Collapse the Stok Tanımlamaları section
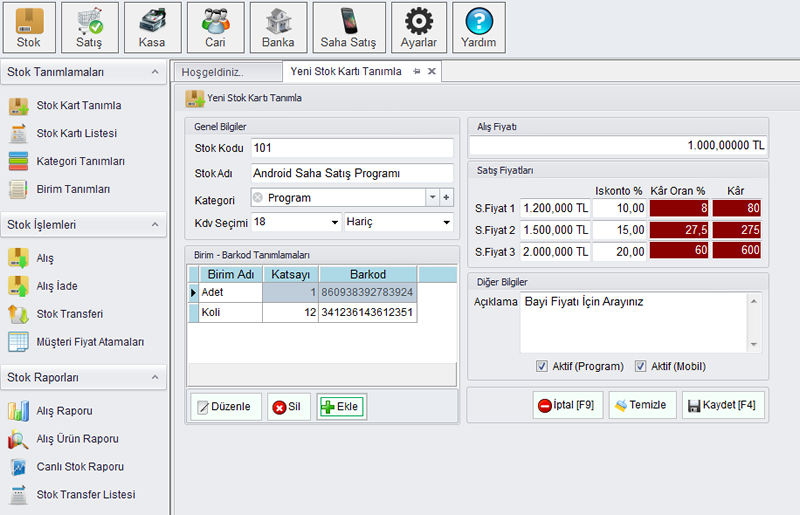Viewport: 800px width, 515px height. [155, 72]
